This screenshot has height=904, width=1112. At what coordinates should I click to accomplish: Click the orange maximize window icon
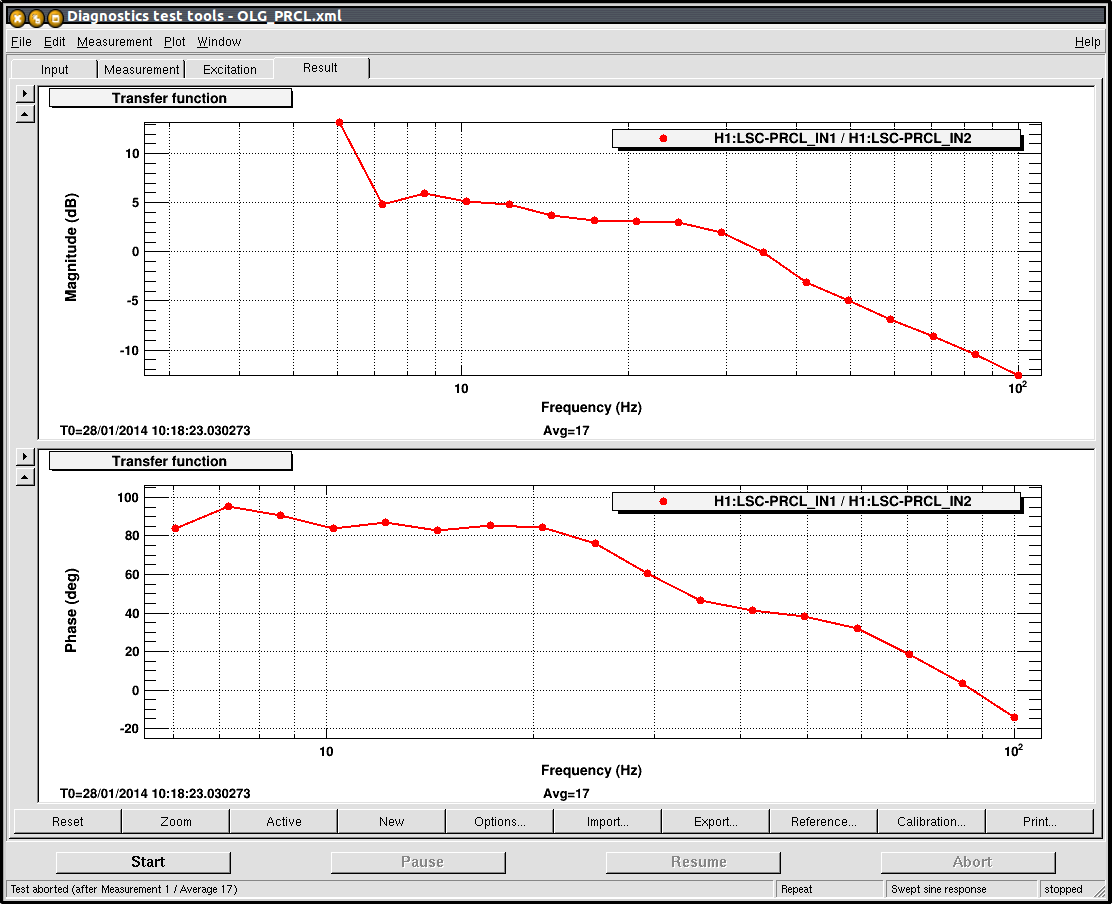coord(55,18)
